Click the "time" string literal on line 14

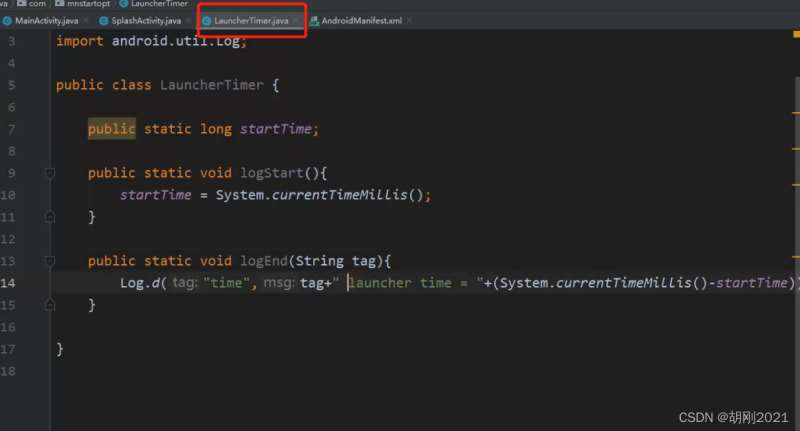pyautogui.click(x=227, y=283)
